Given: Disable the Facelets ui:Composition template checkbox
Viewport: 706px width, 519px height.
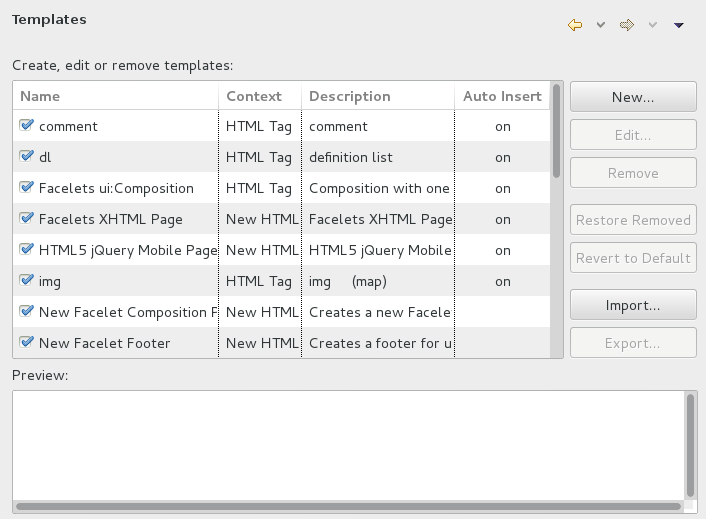Looking at the screenshot, I should (x=27, y=188).
